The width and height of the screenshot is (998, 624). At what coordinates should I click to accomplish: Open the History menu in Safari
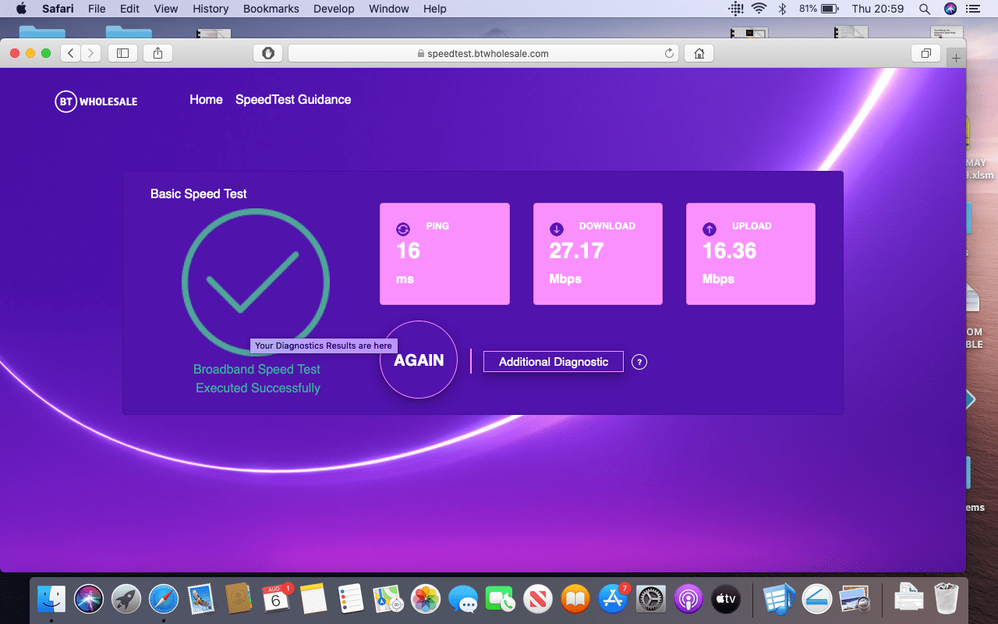(210, 9)
